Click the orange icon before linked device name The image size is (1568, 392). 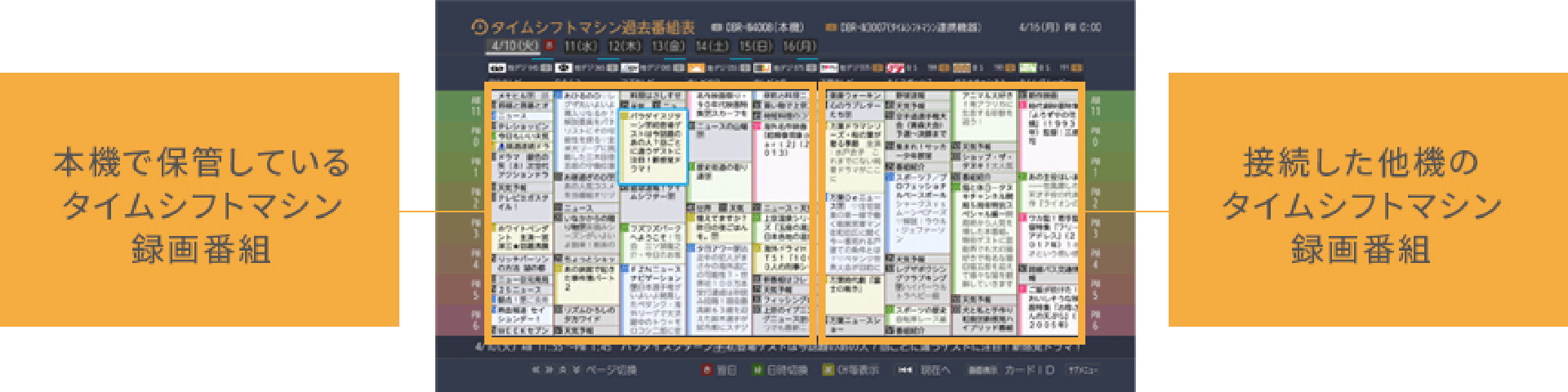coord(831,28)
